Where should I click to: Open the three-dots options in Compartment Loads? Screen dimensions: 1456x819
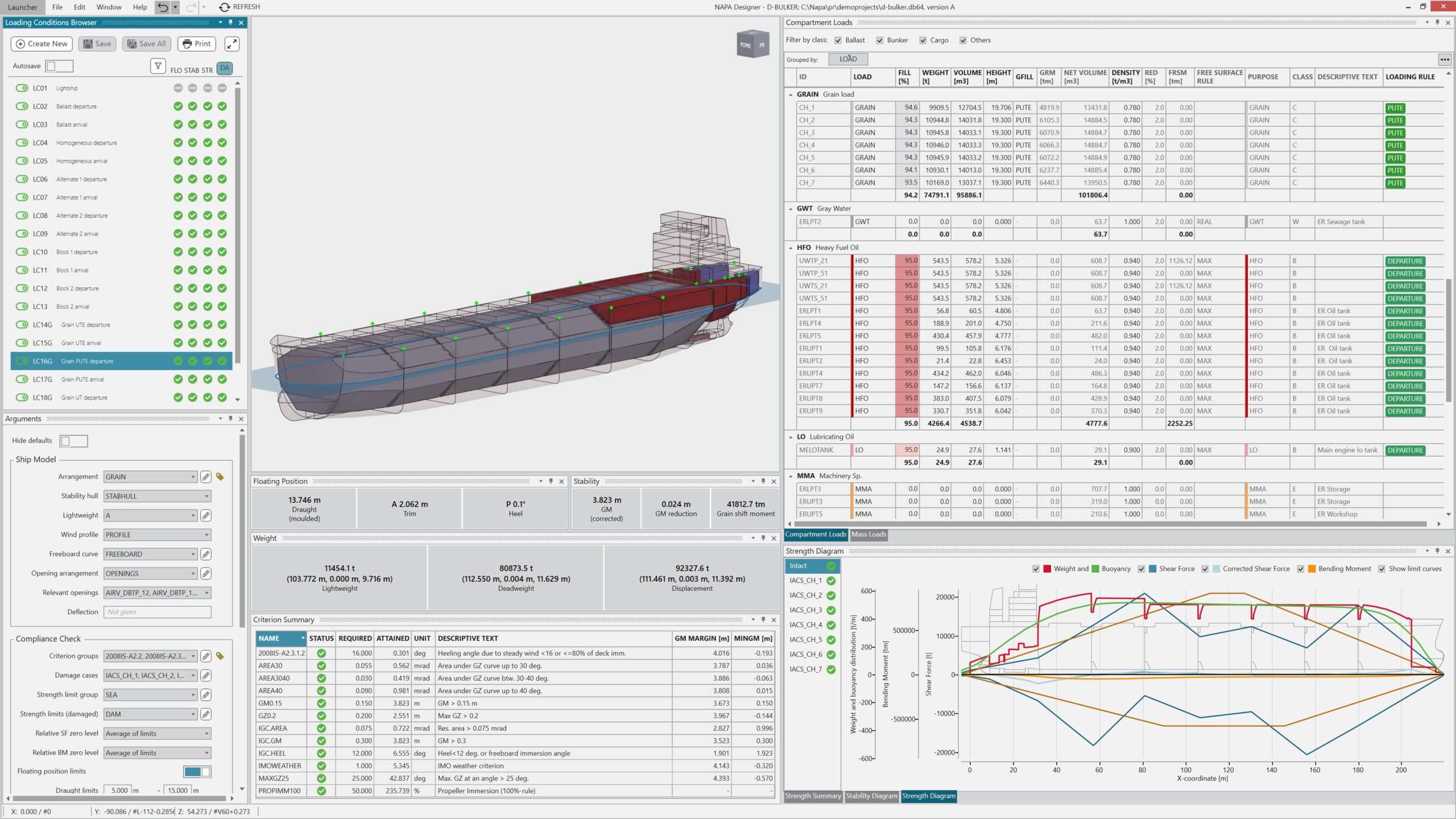coord(1445,59)
